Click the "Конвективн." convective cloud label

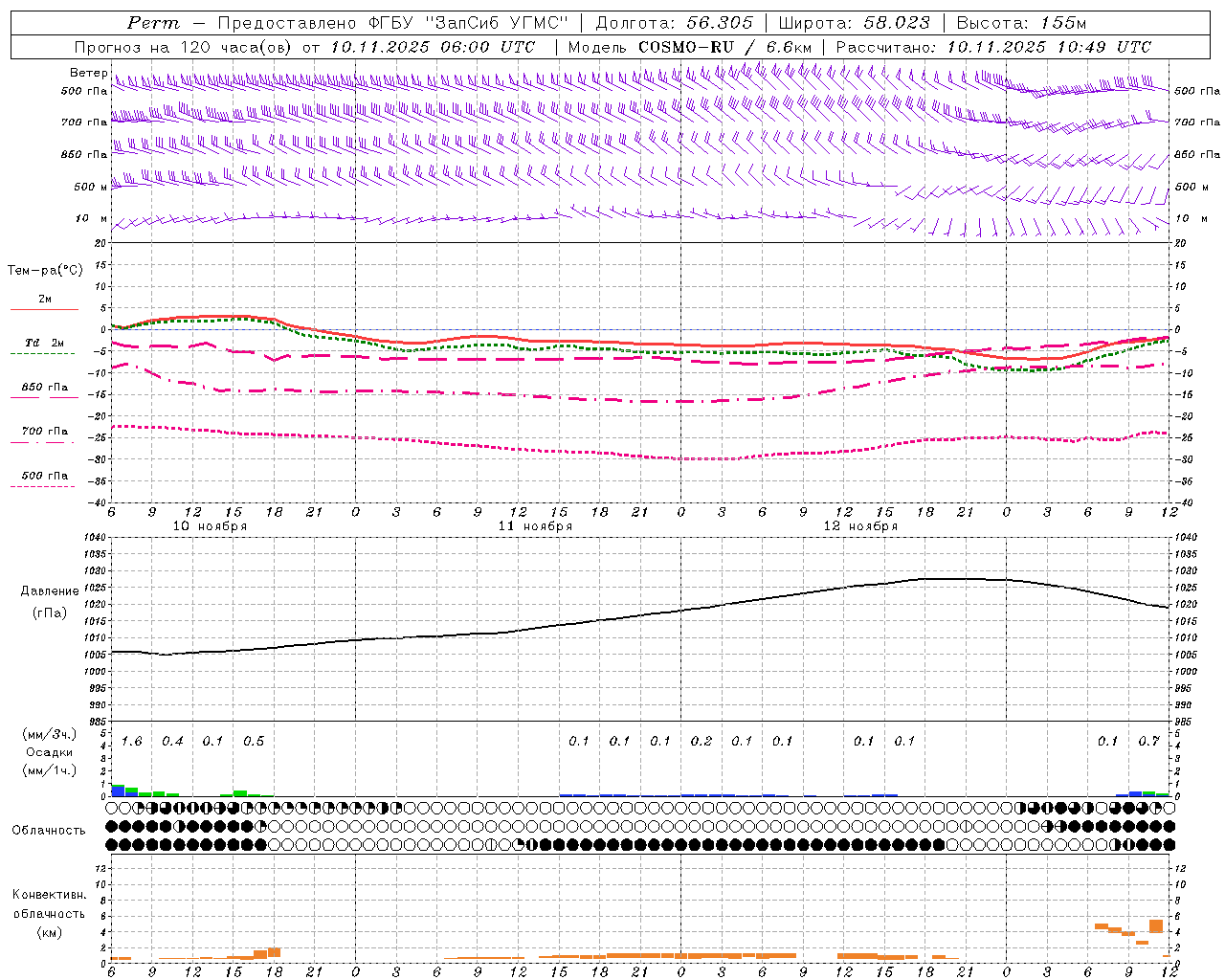(50, 896)
